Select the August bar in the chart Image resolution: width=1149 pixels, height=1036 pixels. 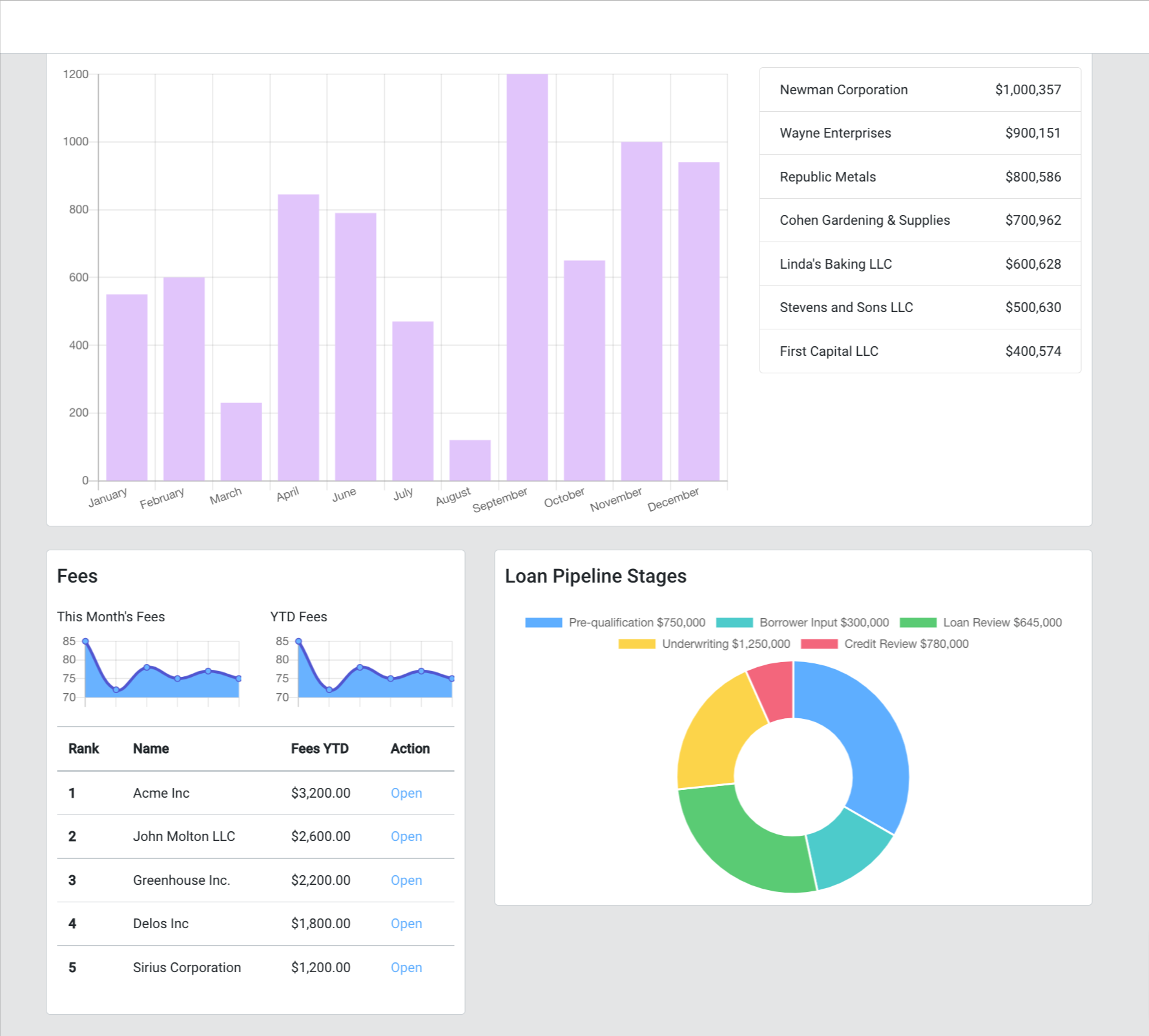[470, 460]
